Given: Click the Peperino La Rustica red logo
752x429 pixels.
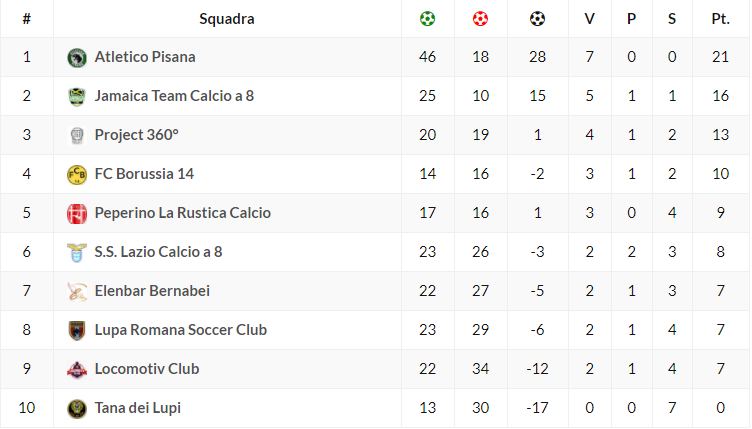Looking at the screenshot, I should tap(77, 214).
